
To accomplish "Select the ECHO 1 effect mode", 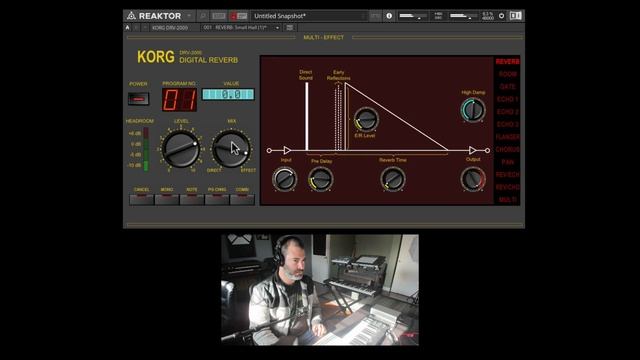I will tap(507, 99).
